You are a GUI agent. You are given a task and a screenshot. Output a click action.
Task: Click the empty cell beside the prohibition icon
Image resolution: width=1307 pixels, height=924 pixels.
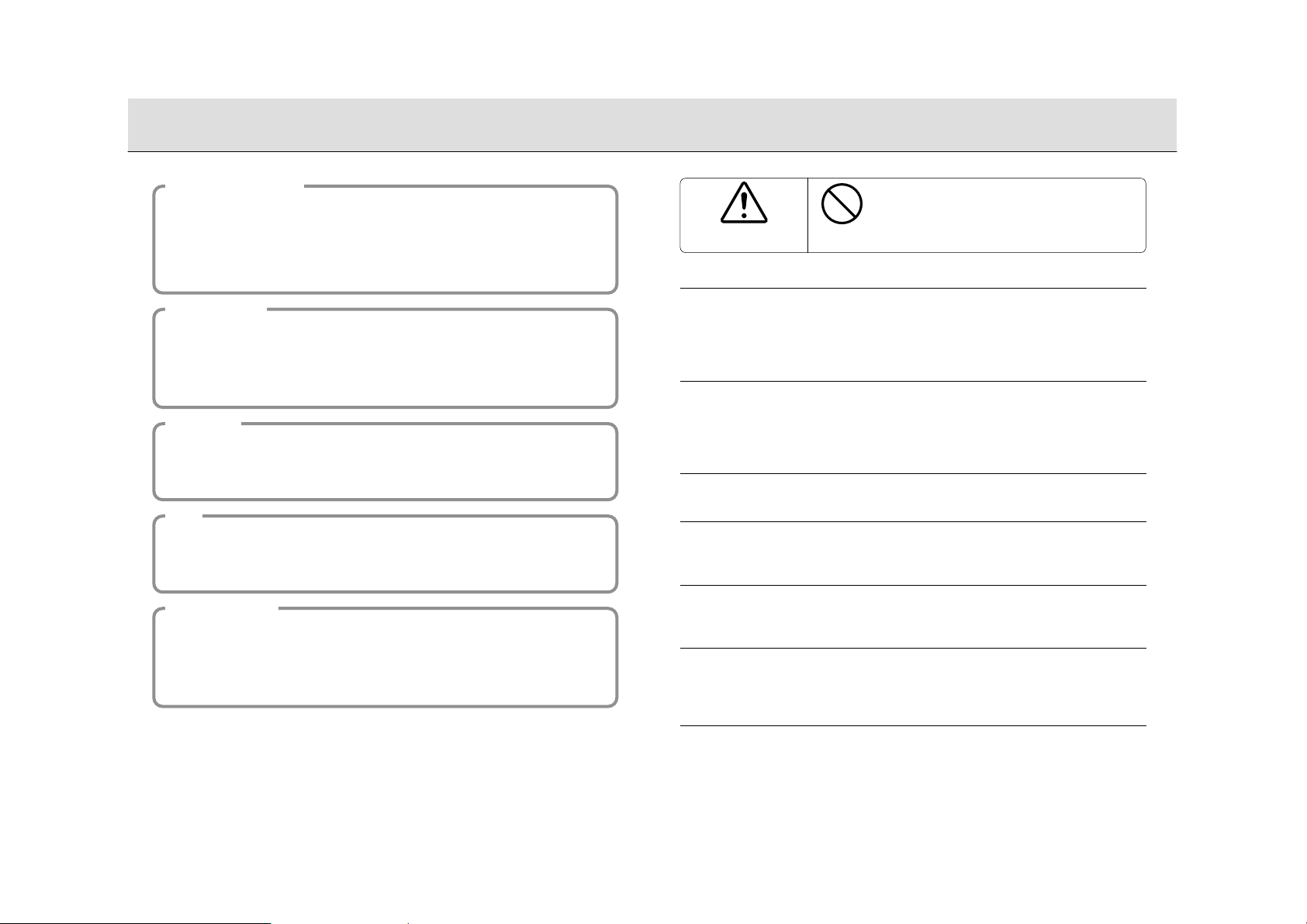click(1004, 215)
